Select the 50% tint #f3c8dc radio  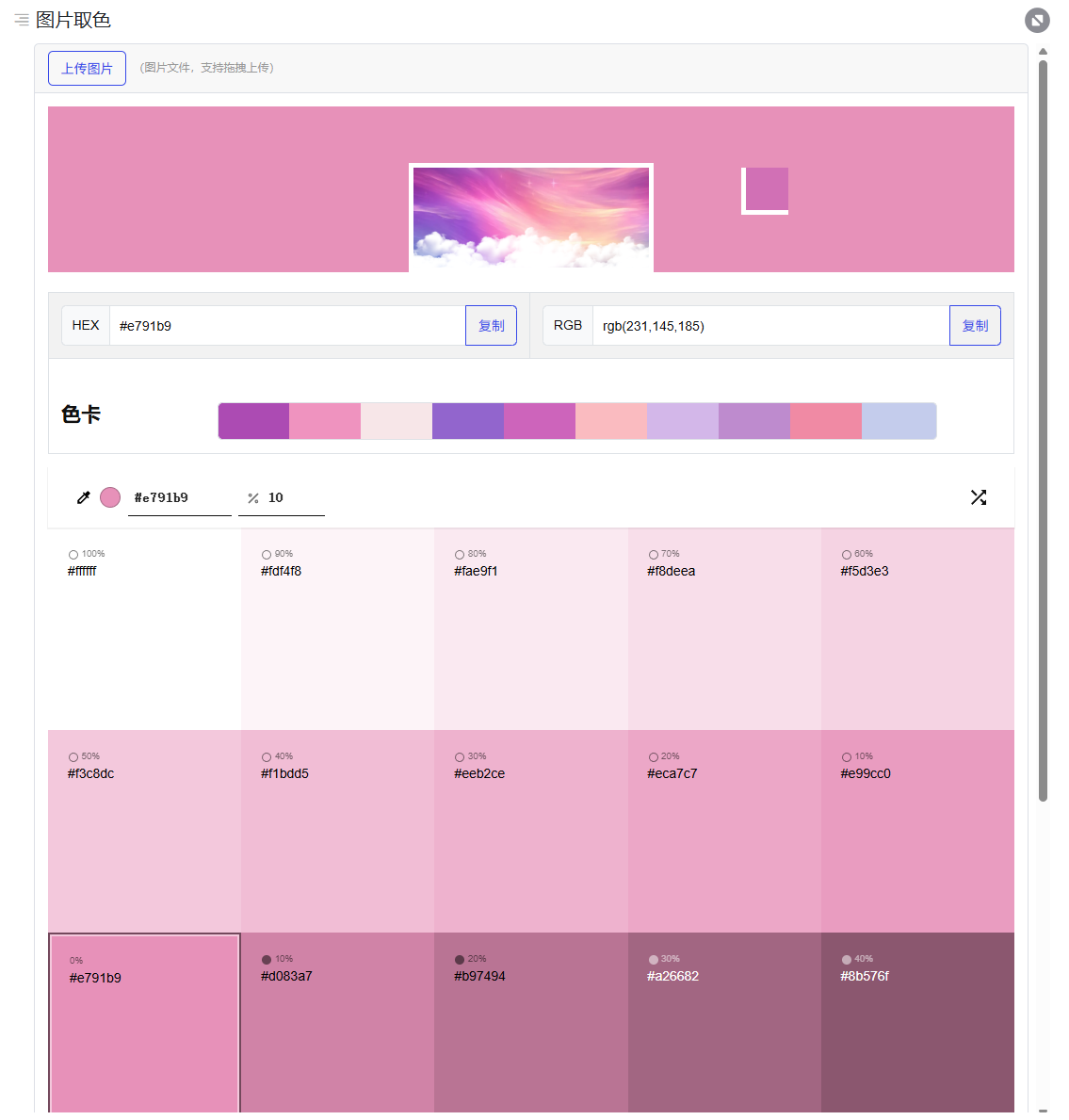click(x=73, y=757)
